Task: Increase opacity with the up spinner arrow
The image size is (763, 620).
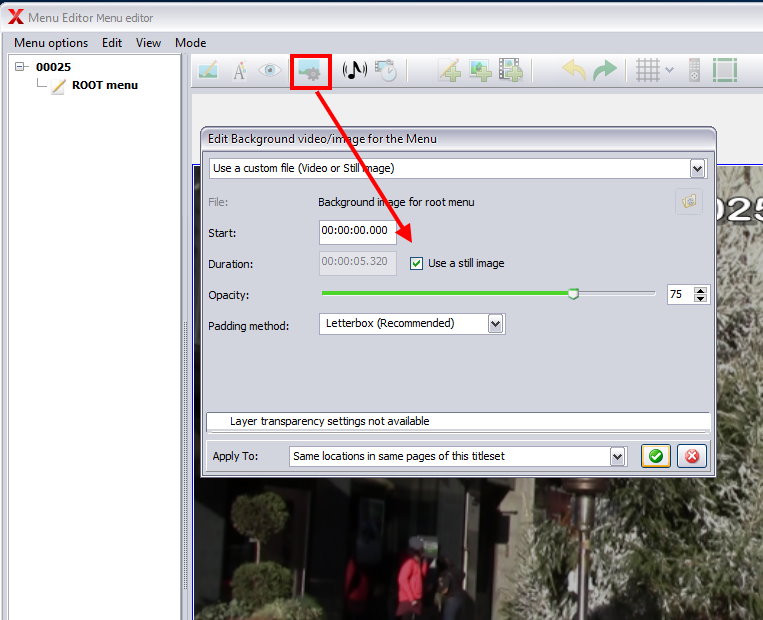Action: (700, 291)
